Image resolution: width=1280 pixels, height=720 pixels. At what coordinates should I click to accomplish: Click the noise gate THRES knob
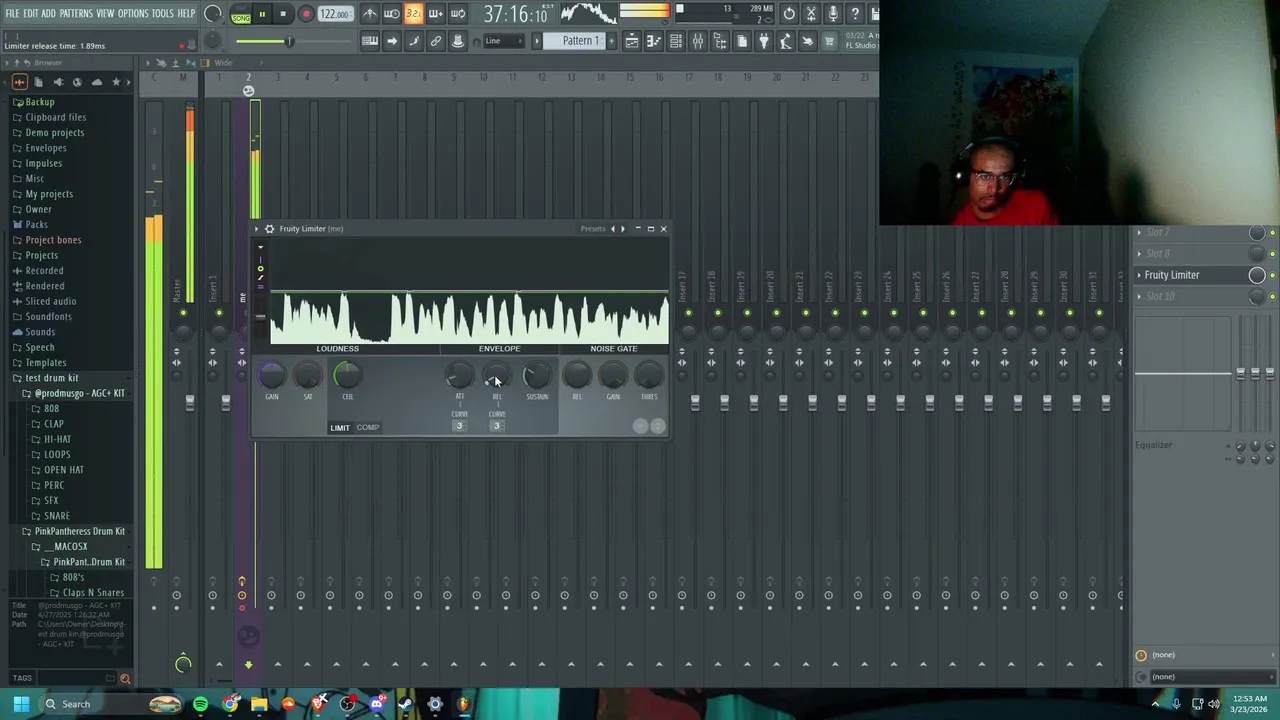tap(649, 376)
